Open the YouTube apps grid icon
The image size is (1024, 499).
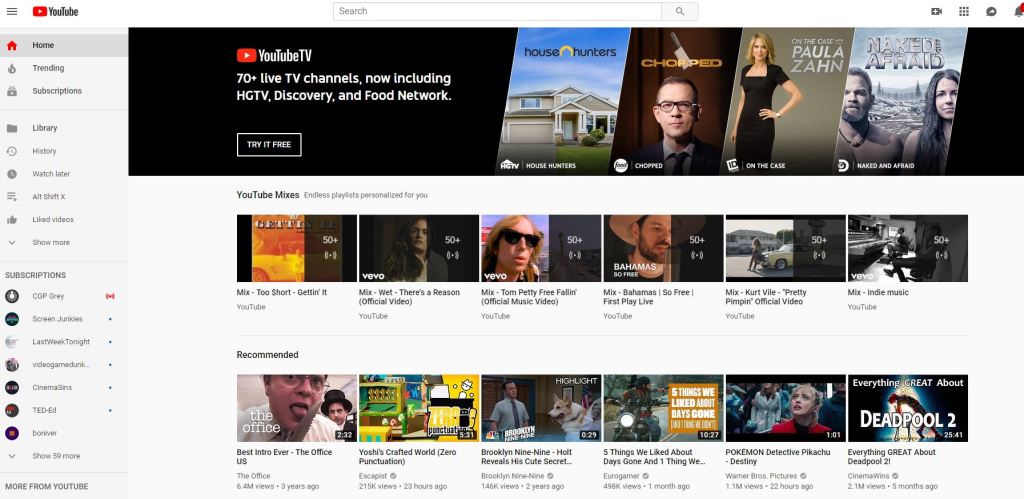pos(964,11)
